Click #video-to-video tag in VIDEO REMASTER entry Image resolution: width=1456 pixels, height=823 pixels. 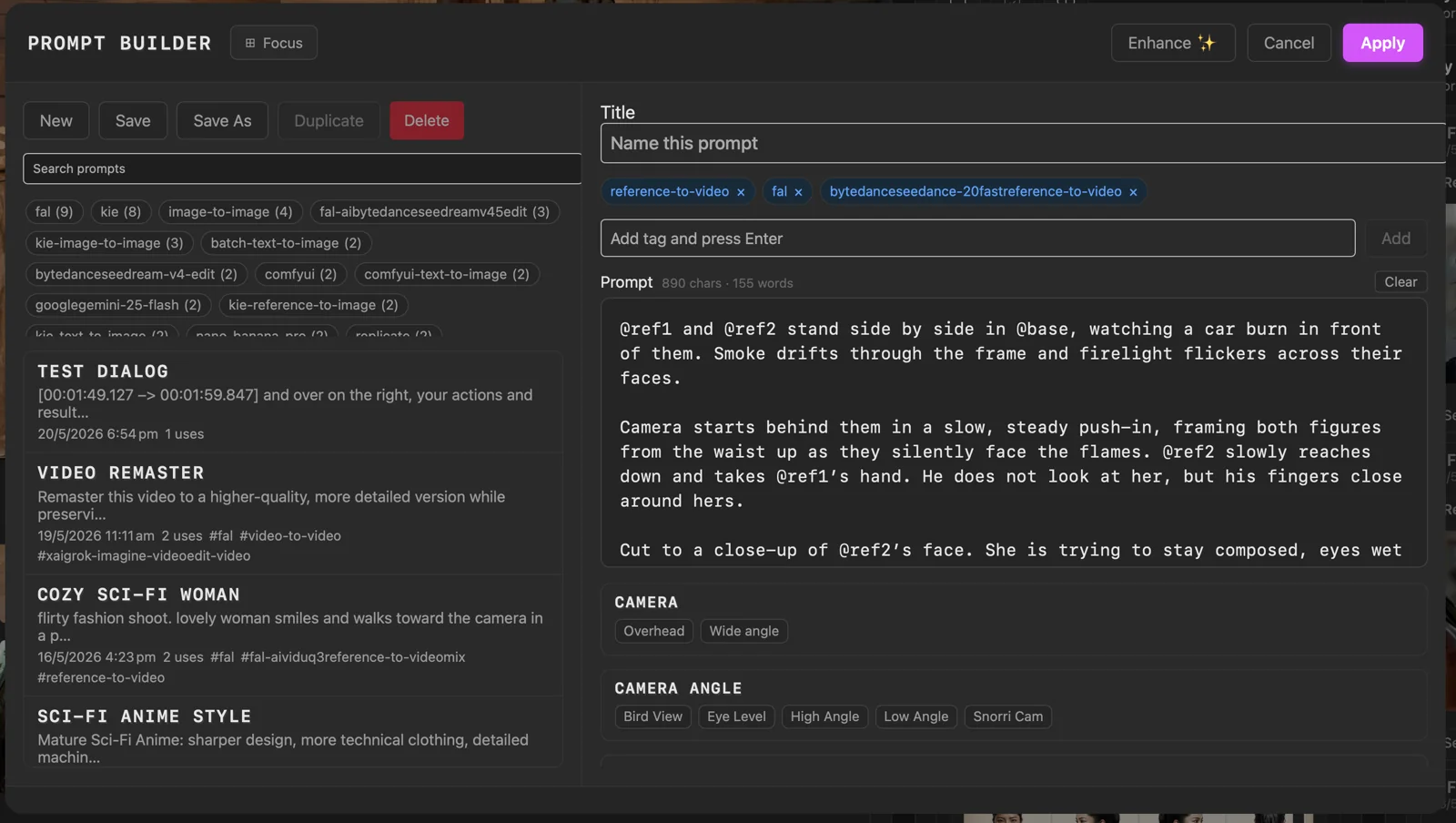coord(290,536)
